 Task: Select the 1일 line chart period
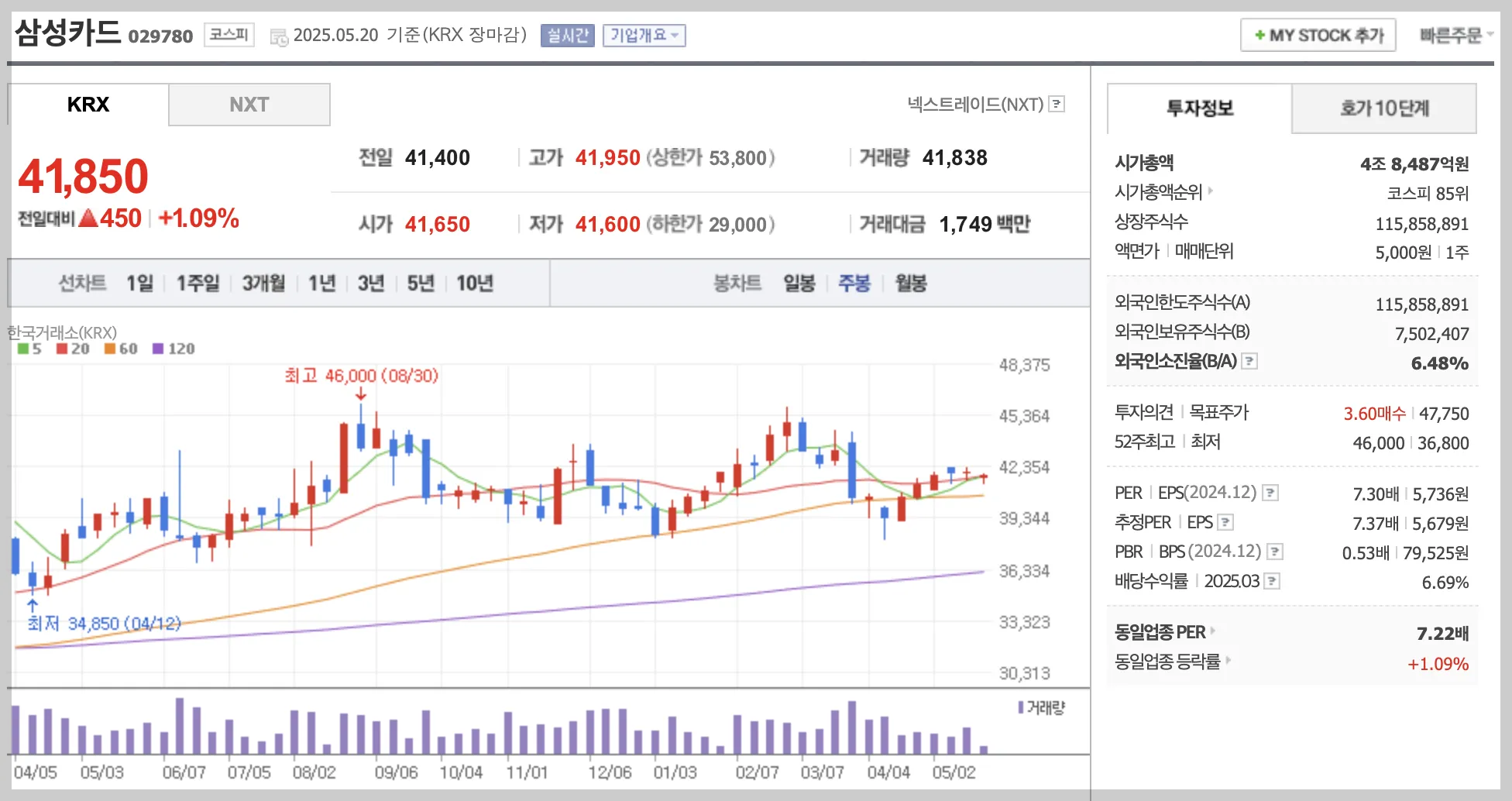click(140, 284)
